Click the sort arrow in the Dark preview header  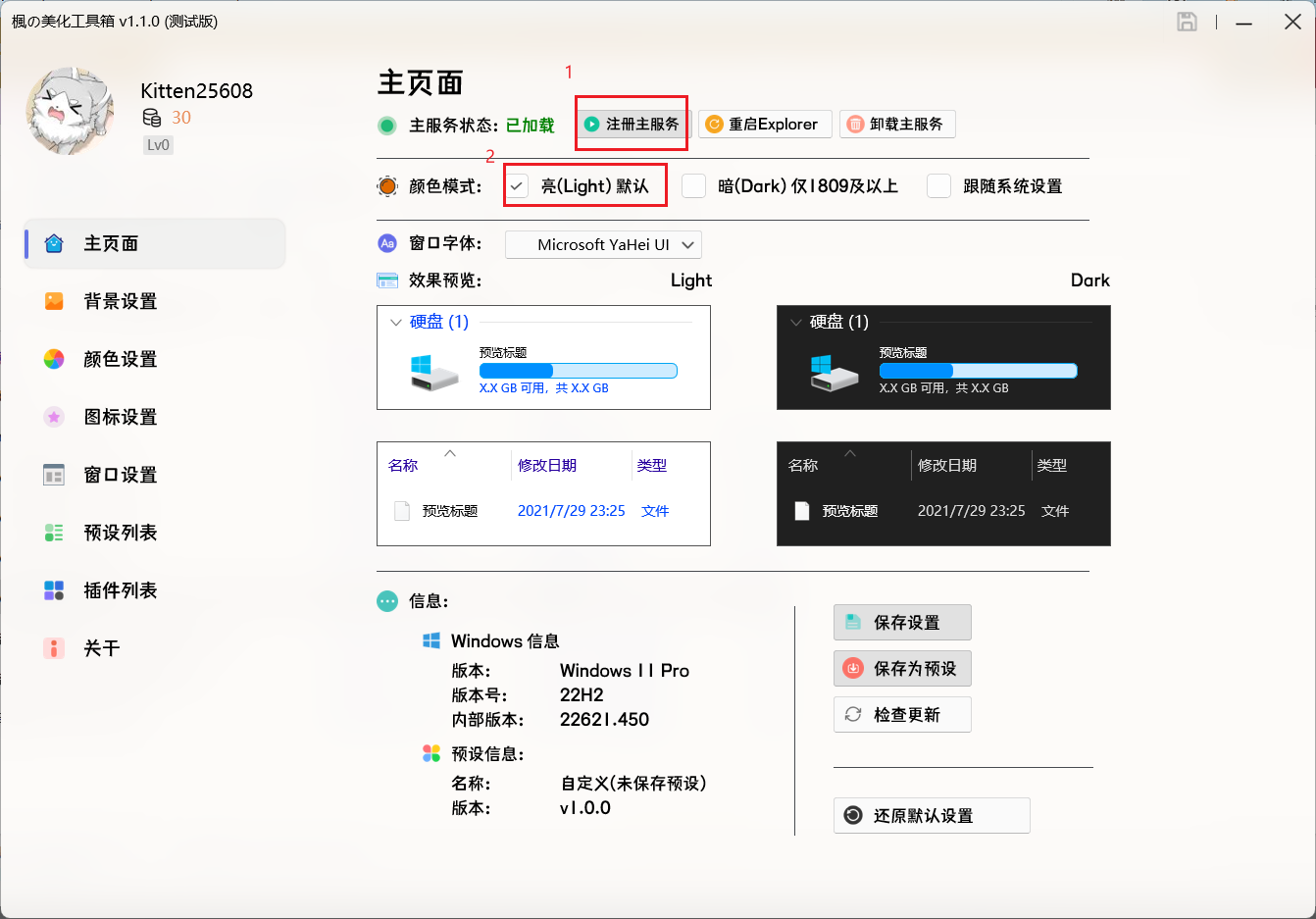coord(850,453)
